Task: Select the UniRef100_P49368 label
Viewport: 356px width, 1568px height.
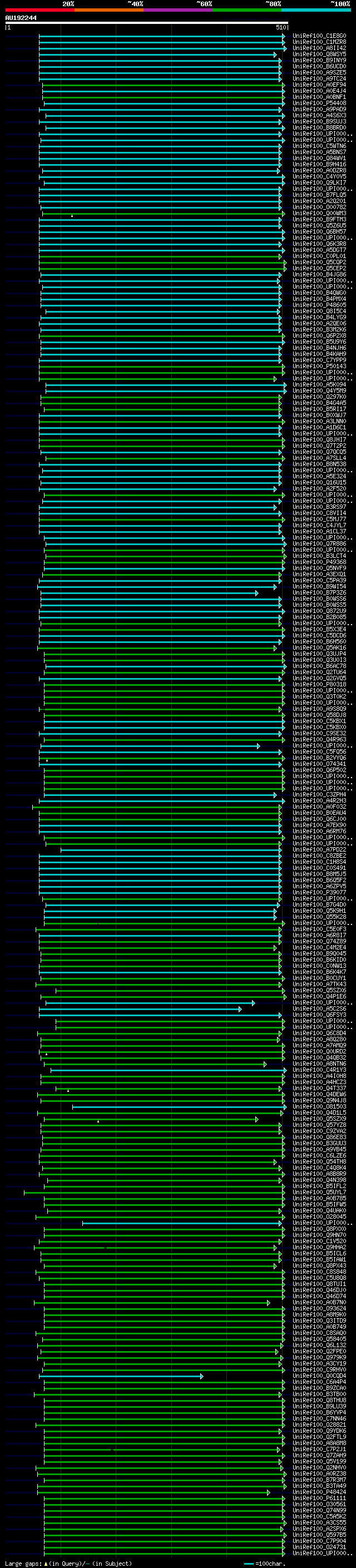Action: click(x=319, y=562)
